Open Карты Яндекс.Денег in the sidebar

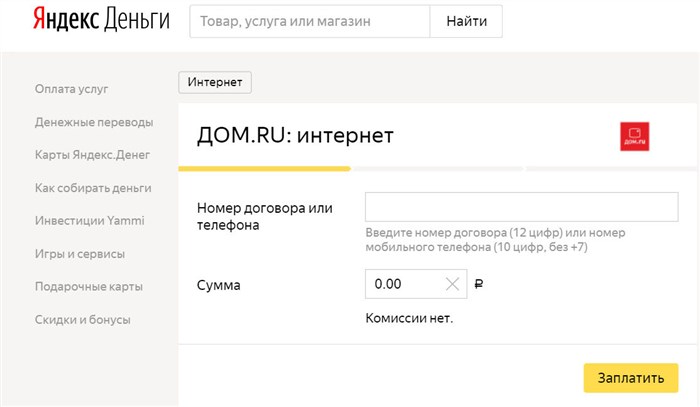tap(92, 155)
